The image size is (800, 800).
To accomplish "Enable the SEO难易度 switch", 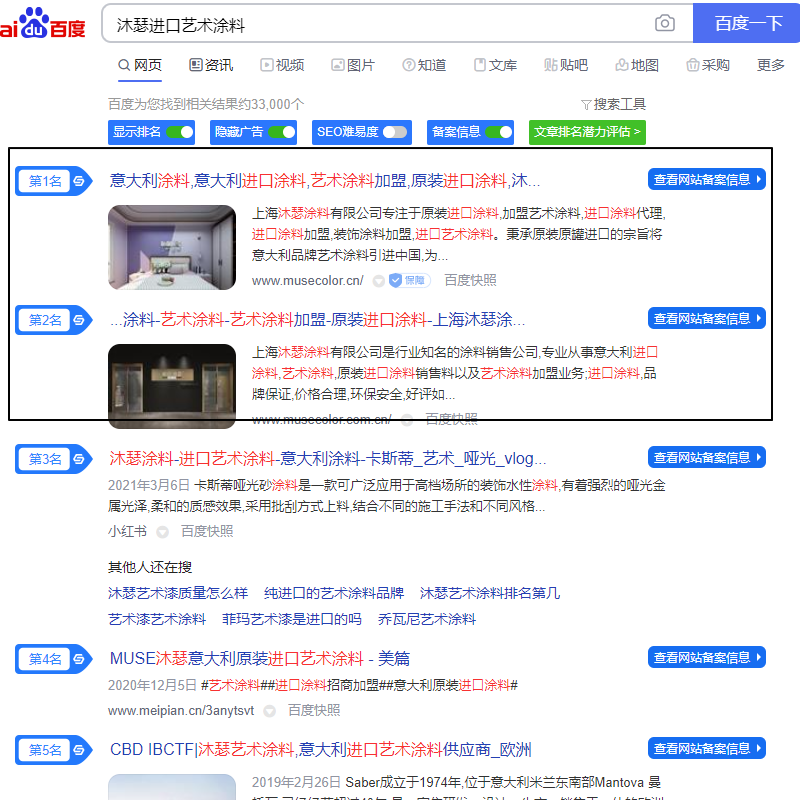I will click(395, 132).
